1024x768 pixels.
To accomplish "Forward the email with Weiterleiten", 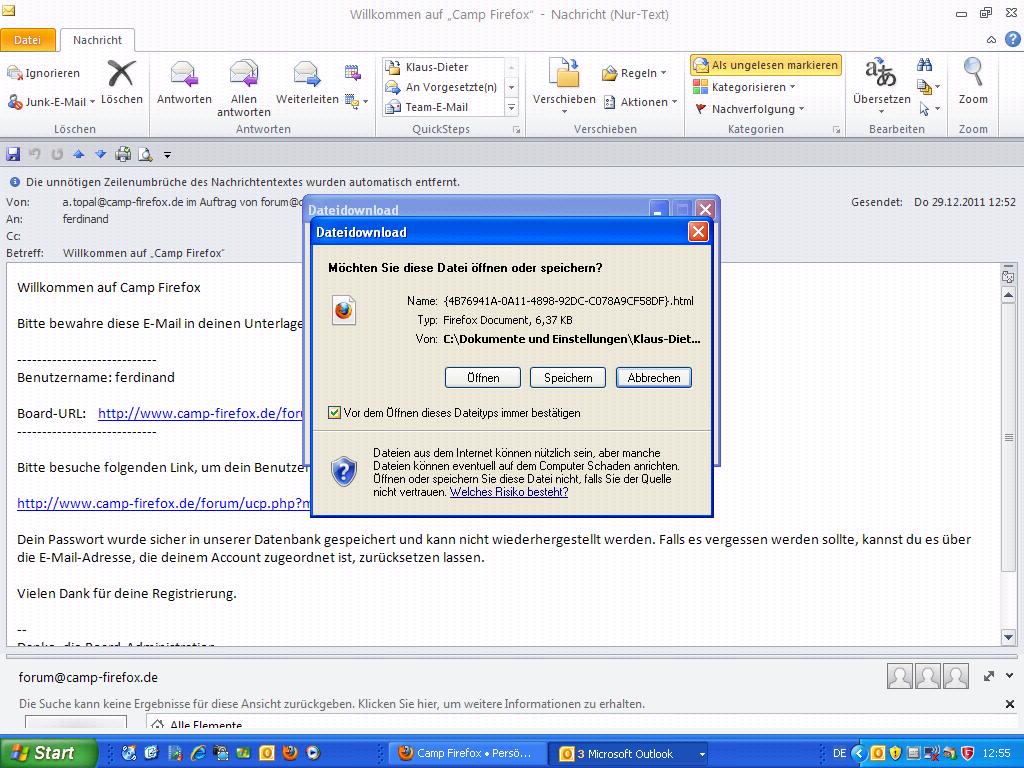I will click(307, 82).
